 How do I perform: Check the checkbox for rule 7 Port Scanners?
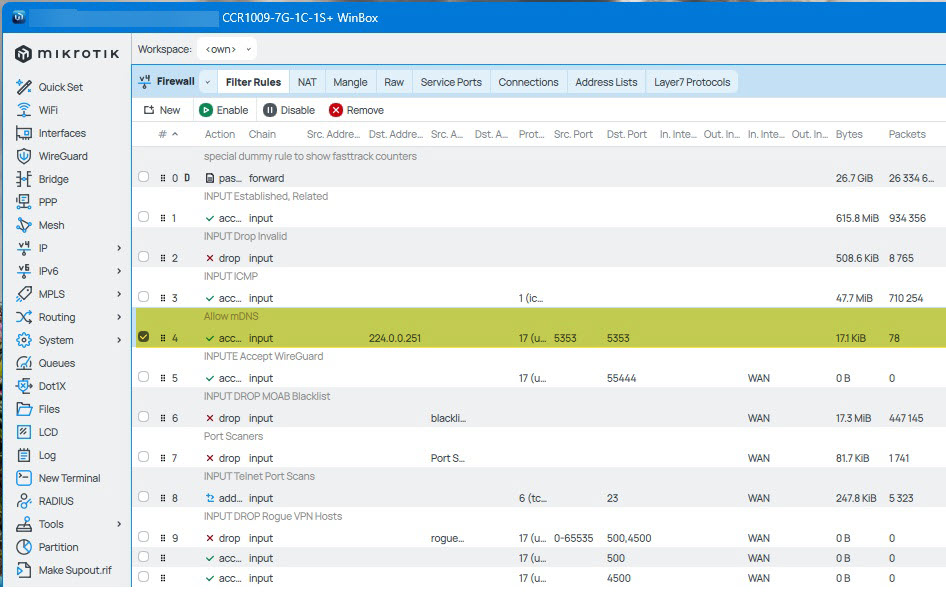point(144,457)
